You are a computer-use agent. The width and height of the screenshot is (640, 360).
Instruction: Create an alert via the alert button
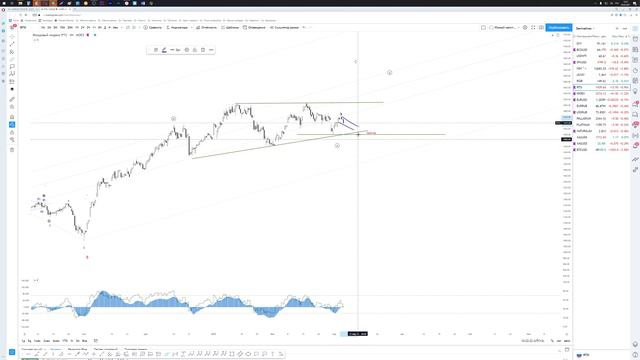click(x=254, y=27)
